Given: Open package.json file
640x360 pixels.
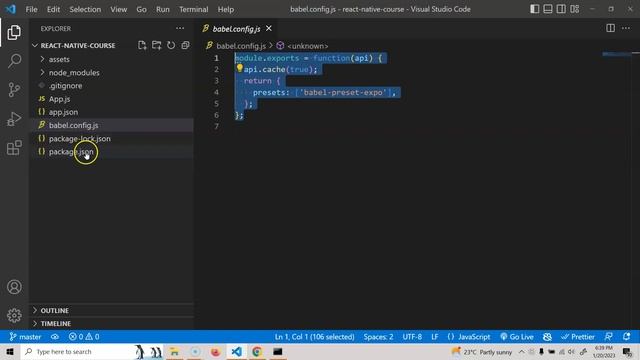Looking at the screenshot, I should coord(71,152).
